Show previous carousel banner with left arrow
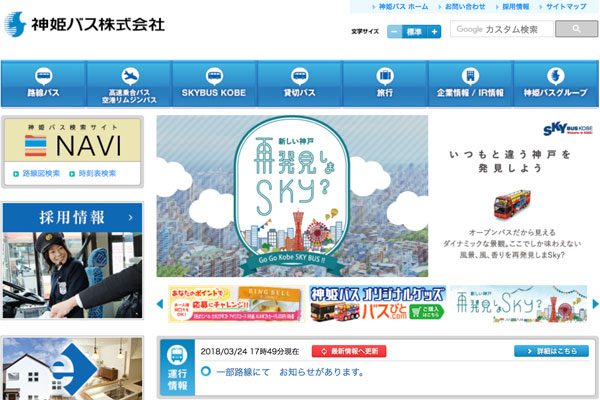Viewport: 600px width, 400px height. click(x=160, y=304)
